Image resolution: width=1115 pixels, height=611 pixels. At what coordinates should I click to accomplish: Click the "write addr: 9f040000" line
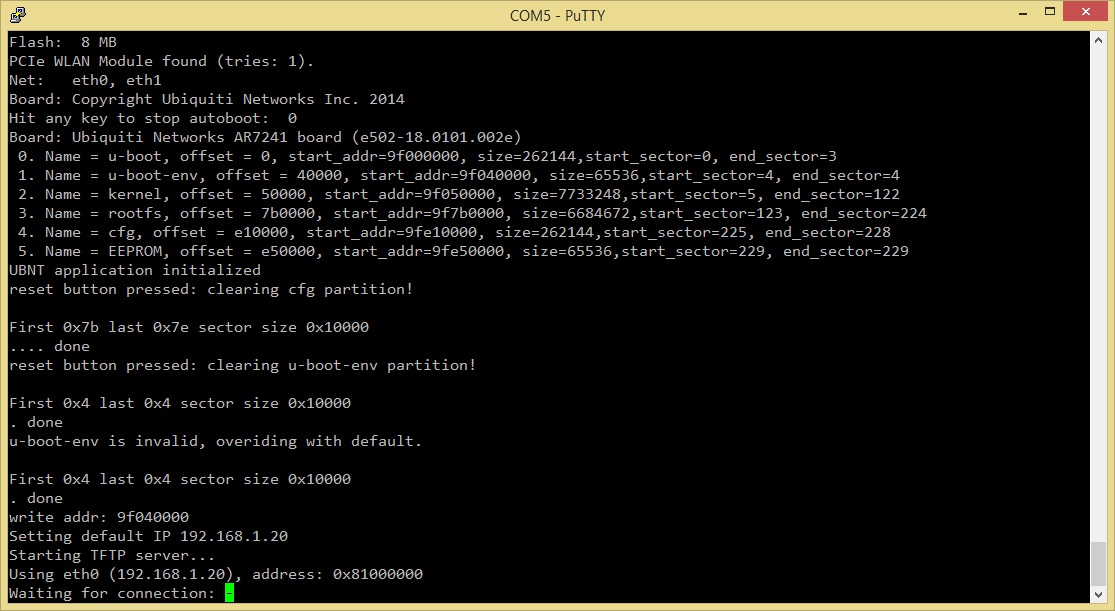pos(98,517)
